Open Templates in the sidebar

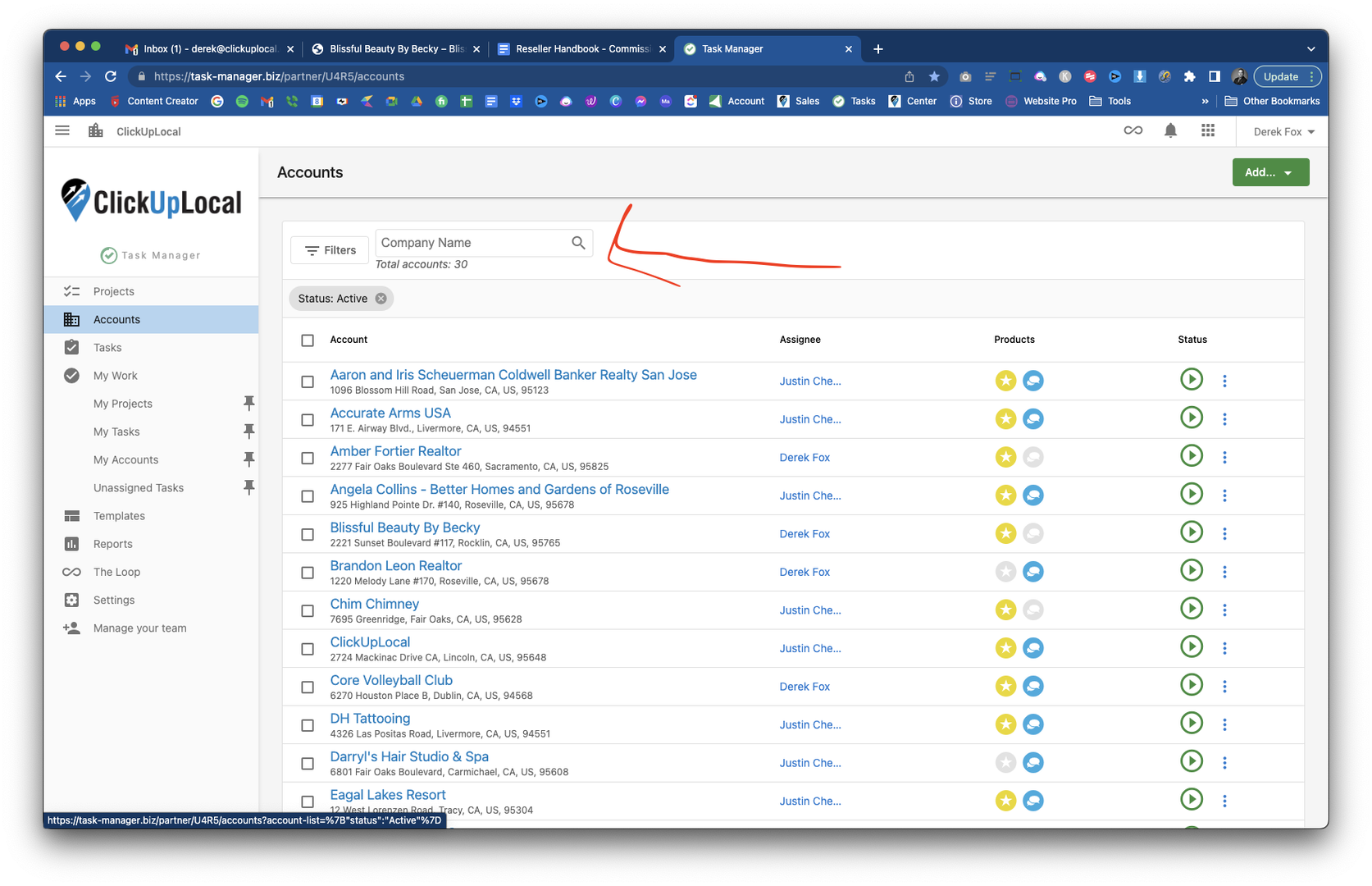pyautogui.click(x=152, y=515)
